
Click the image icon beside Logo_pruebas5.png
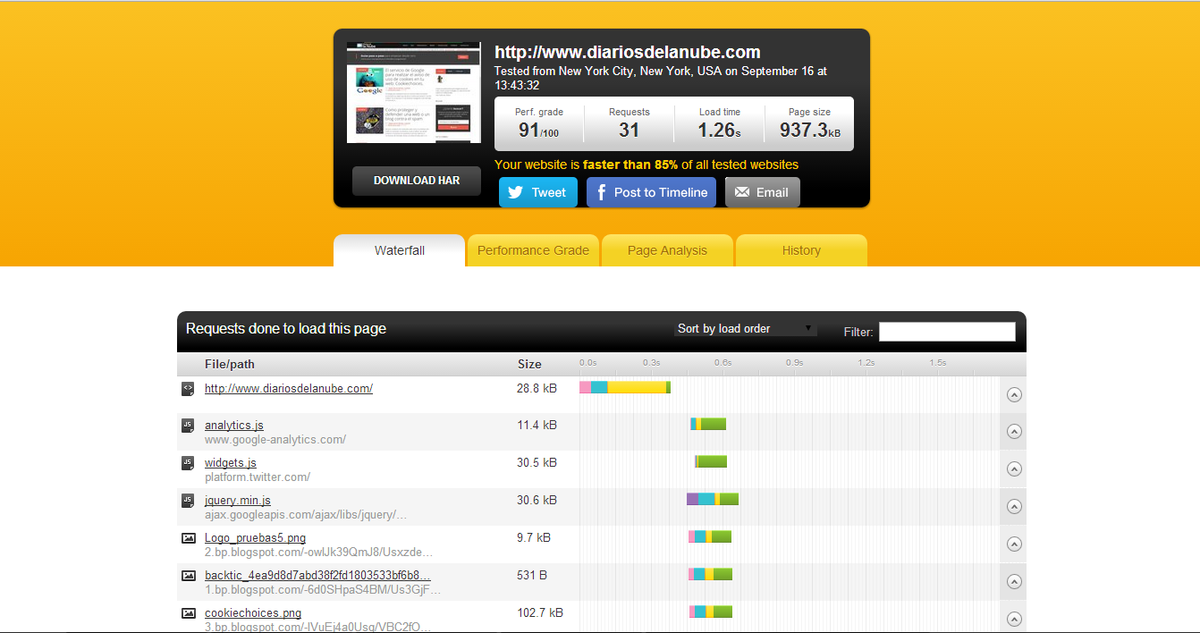(187, 538)
